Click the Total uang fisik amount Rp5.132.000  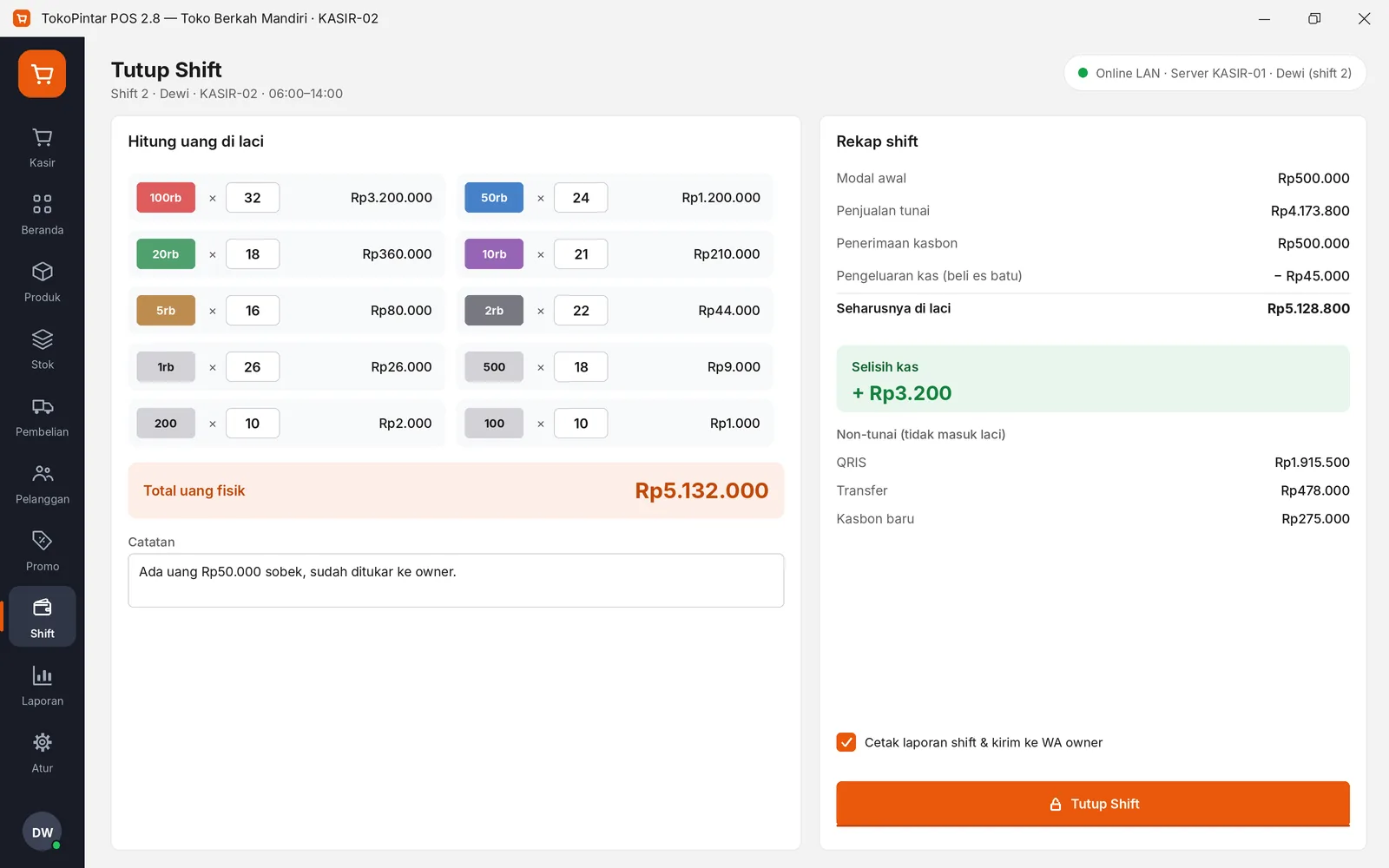[x=701, y=490]
